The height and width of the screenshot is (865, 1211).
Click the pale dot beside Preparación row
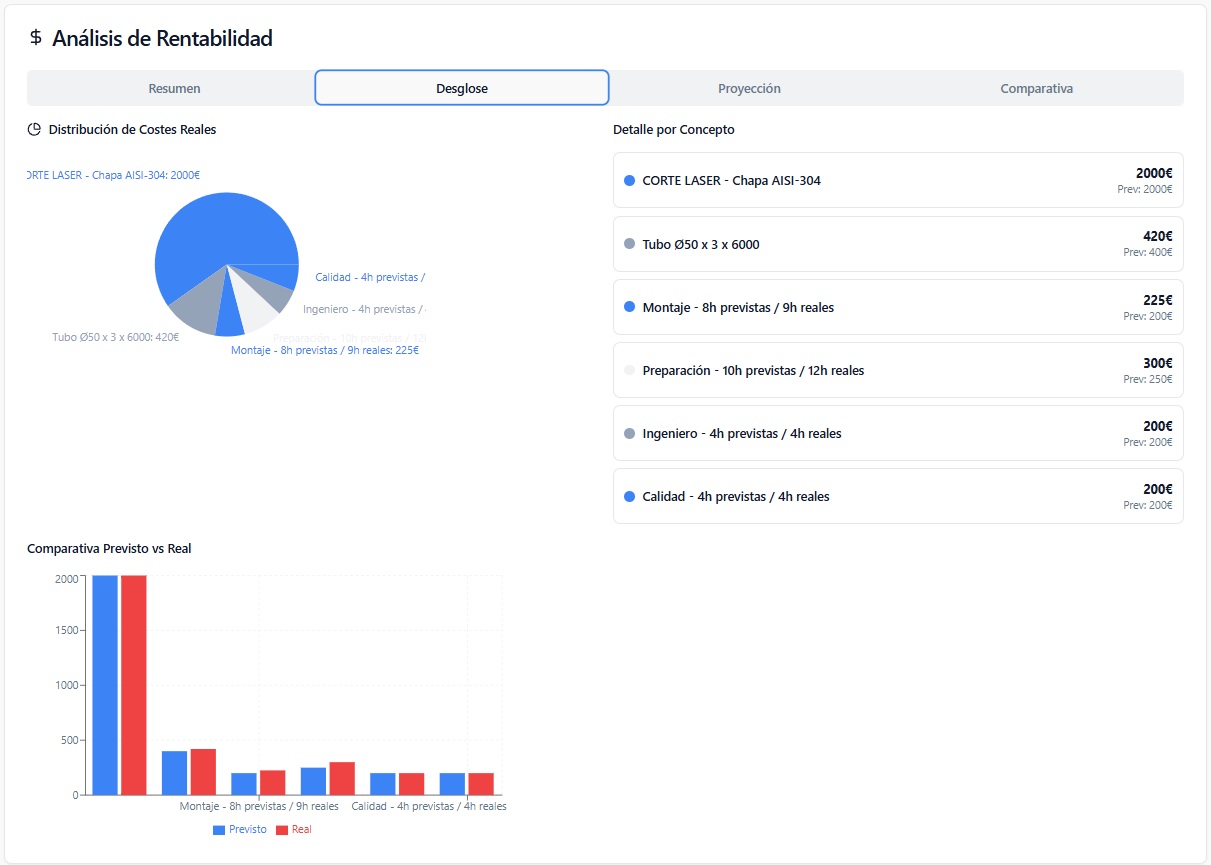(x=629, y=370)
